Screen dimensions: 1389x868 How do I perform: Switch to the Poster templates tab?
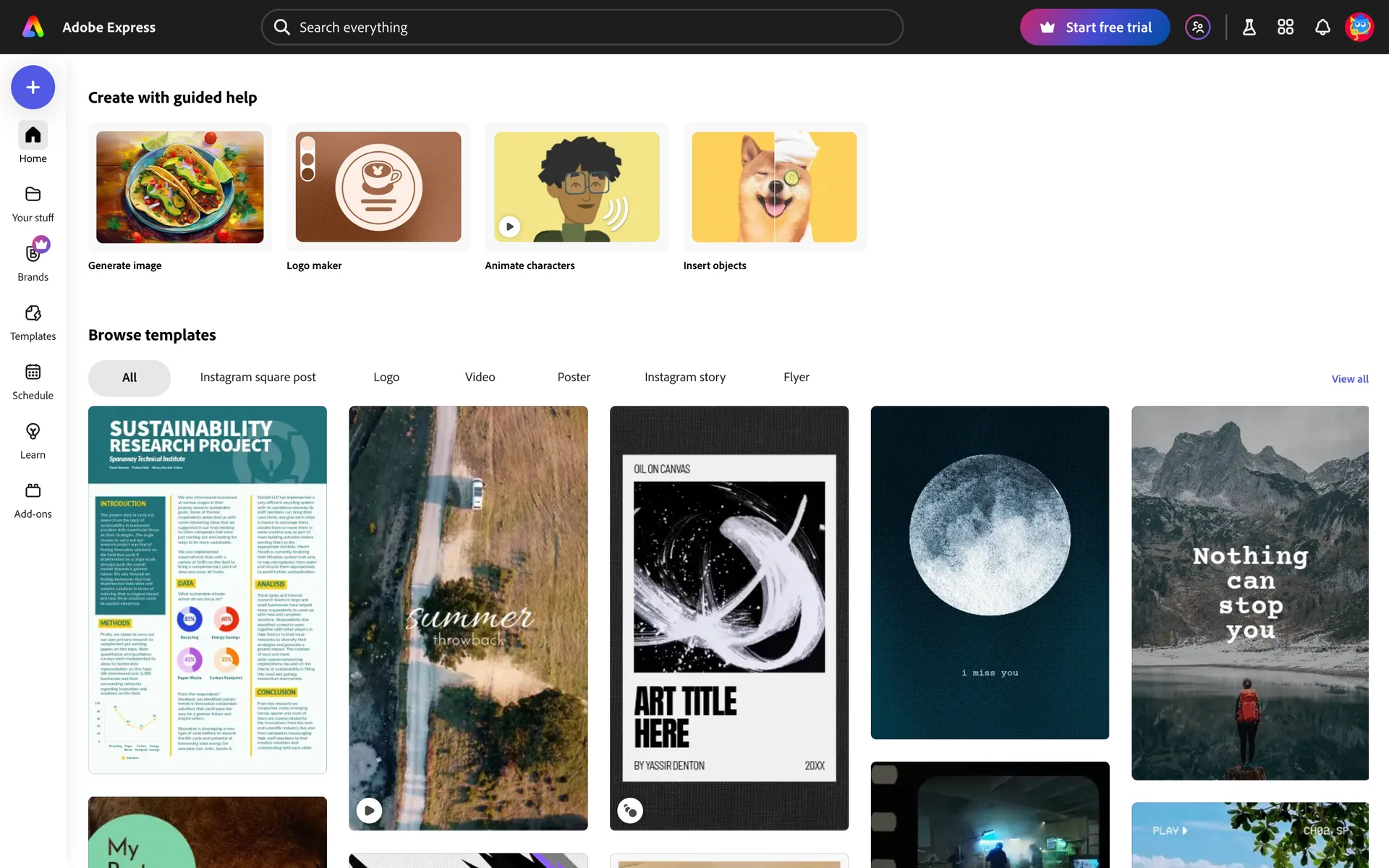tap(574, 378)
